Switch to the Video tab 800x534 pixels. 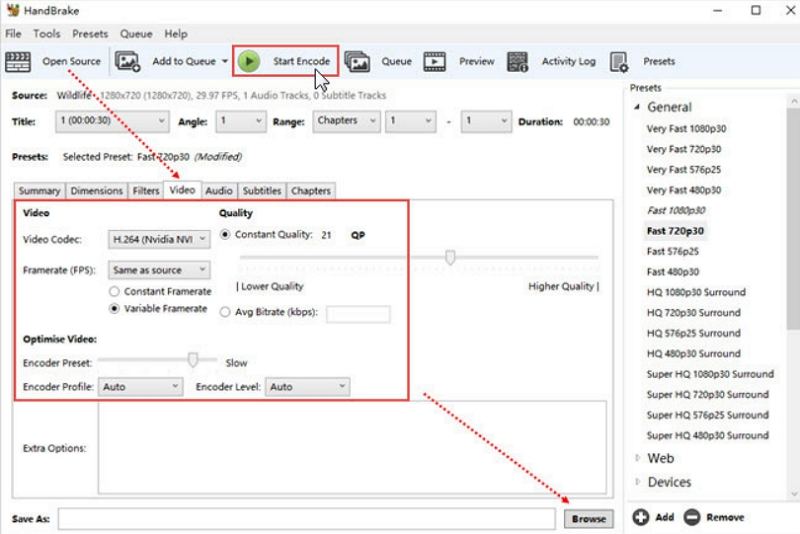coord(182,190)
